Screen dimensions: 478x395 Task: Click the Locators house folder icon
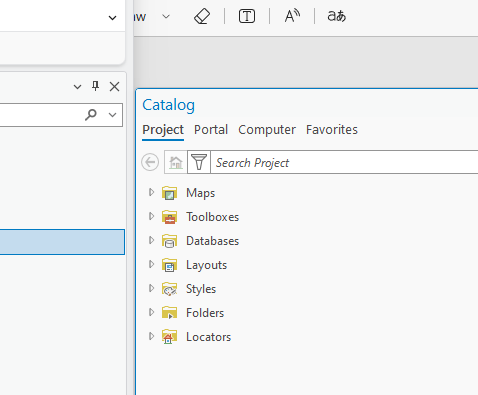coord(169,337)
